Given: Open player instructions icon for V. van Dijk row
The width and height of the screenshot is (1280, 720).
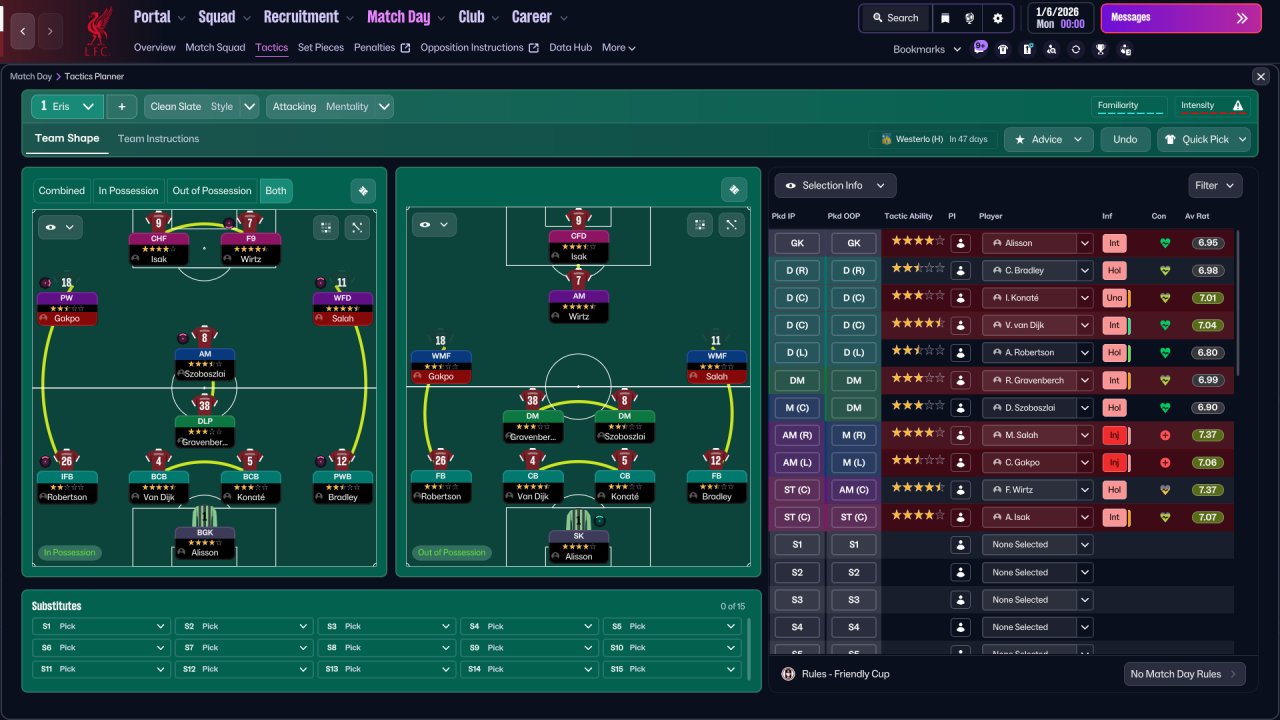Looking at the screenshot, I should pyautogui.click(x=960, y=325).
